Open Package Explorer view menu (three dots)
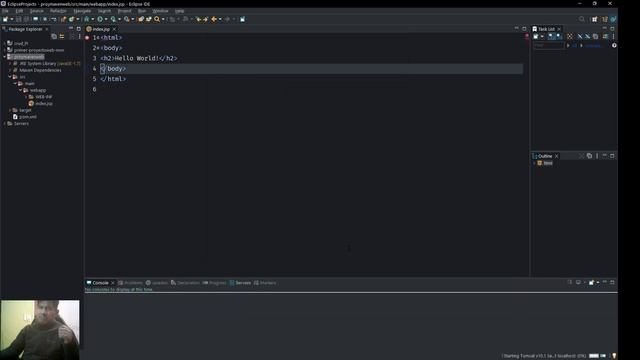This screenshot has height=360, width=640. (80, 36)
